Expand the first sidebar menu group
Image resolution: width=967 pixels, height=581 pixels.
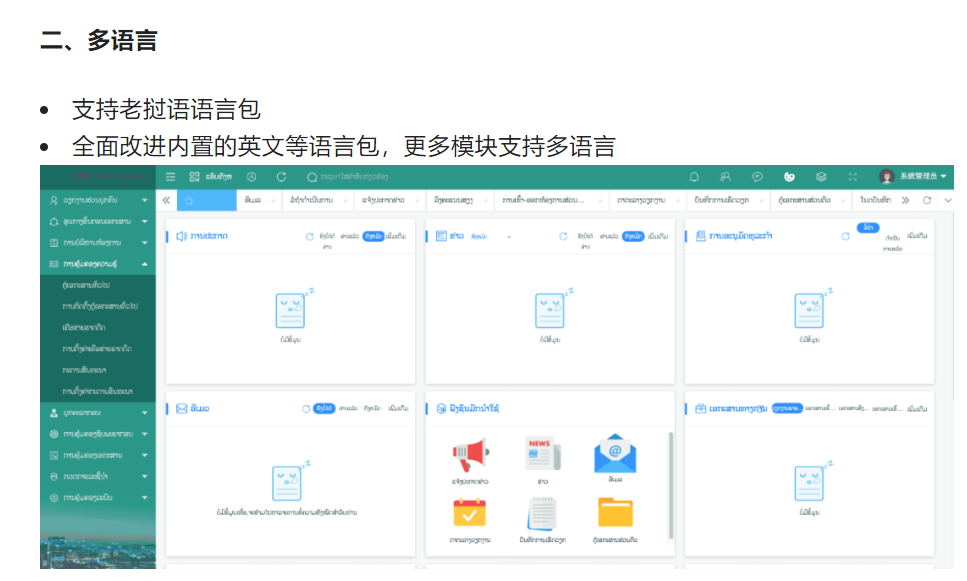[98, 200]
